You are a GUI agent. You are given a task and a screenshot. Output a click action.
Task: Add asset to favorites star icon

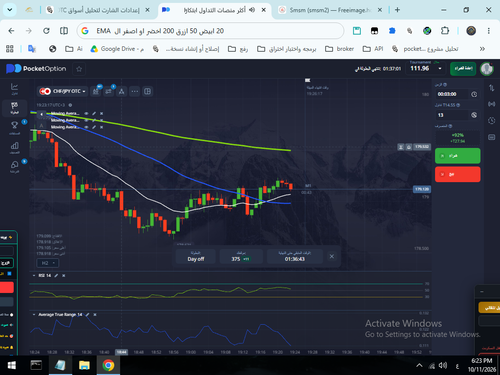coord(79,69)
